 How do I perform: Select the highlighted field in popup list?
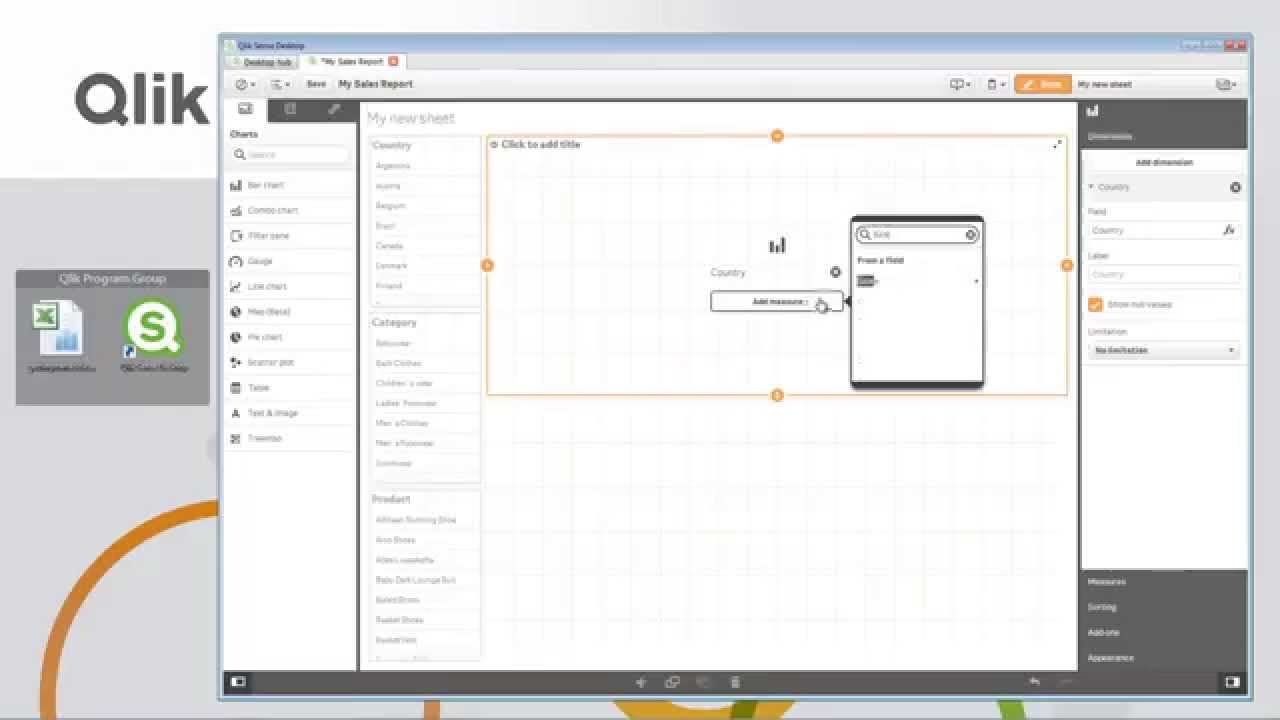pos(917,282)
